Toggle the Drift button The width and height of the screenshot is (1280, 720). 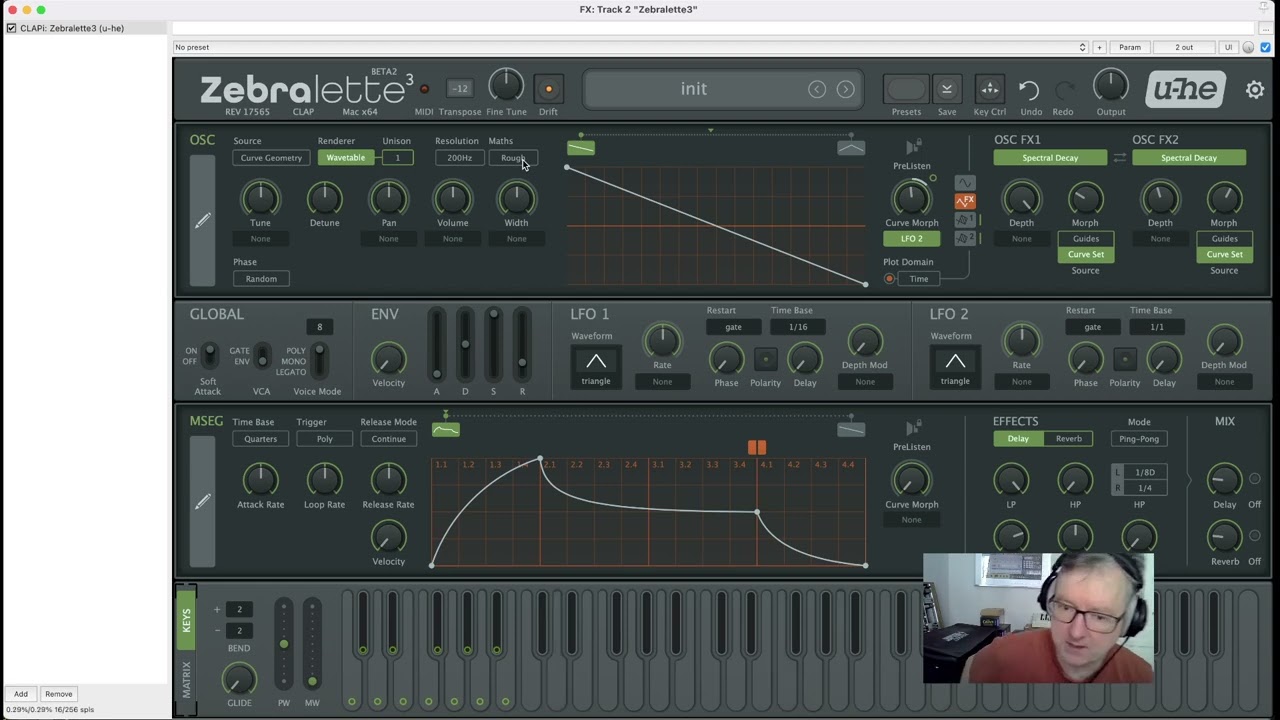548,89
